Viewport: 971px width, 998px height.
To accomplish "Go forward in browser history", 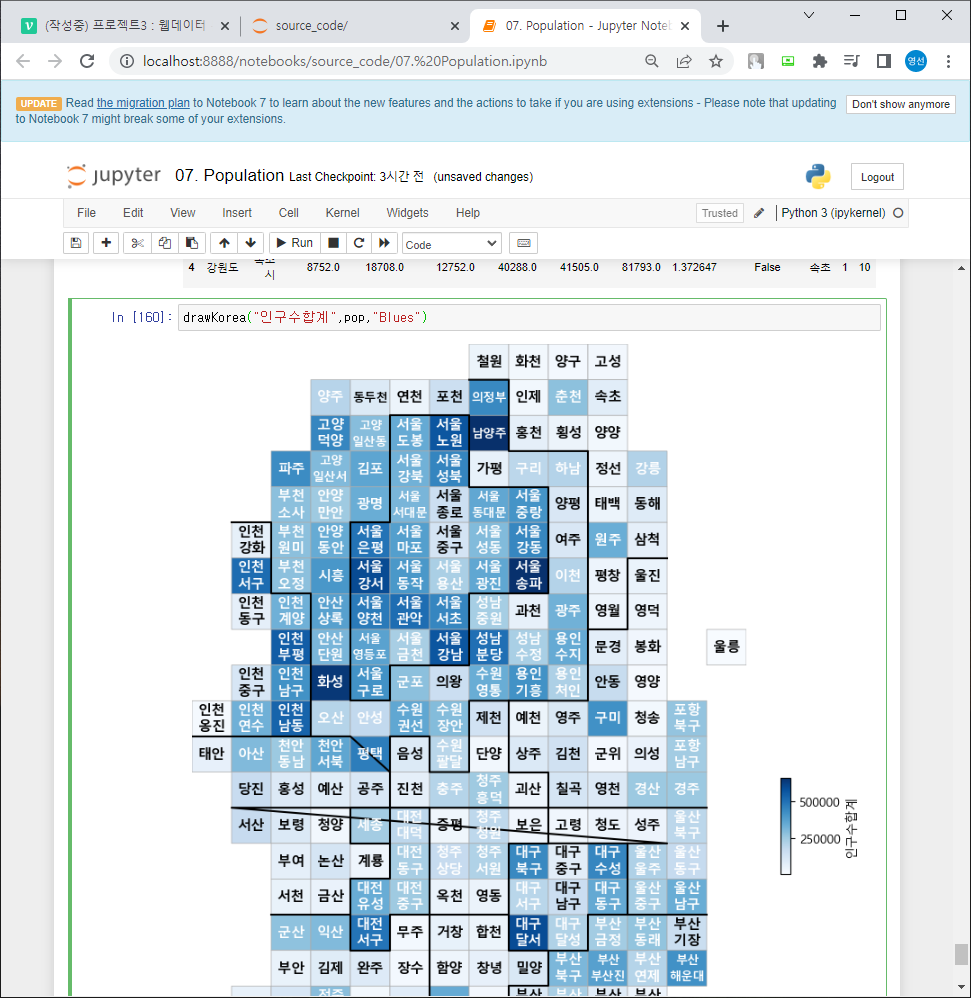I will click(55, 61).
